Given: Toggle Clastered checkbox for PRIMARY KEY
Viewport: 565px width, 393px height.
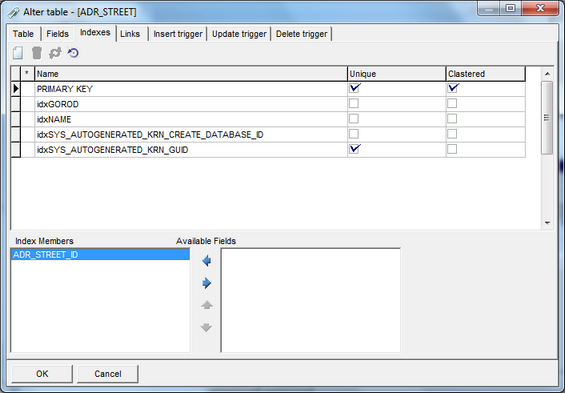Looking at the screenshot, I should (x=453, y=88).
